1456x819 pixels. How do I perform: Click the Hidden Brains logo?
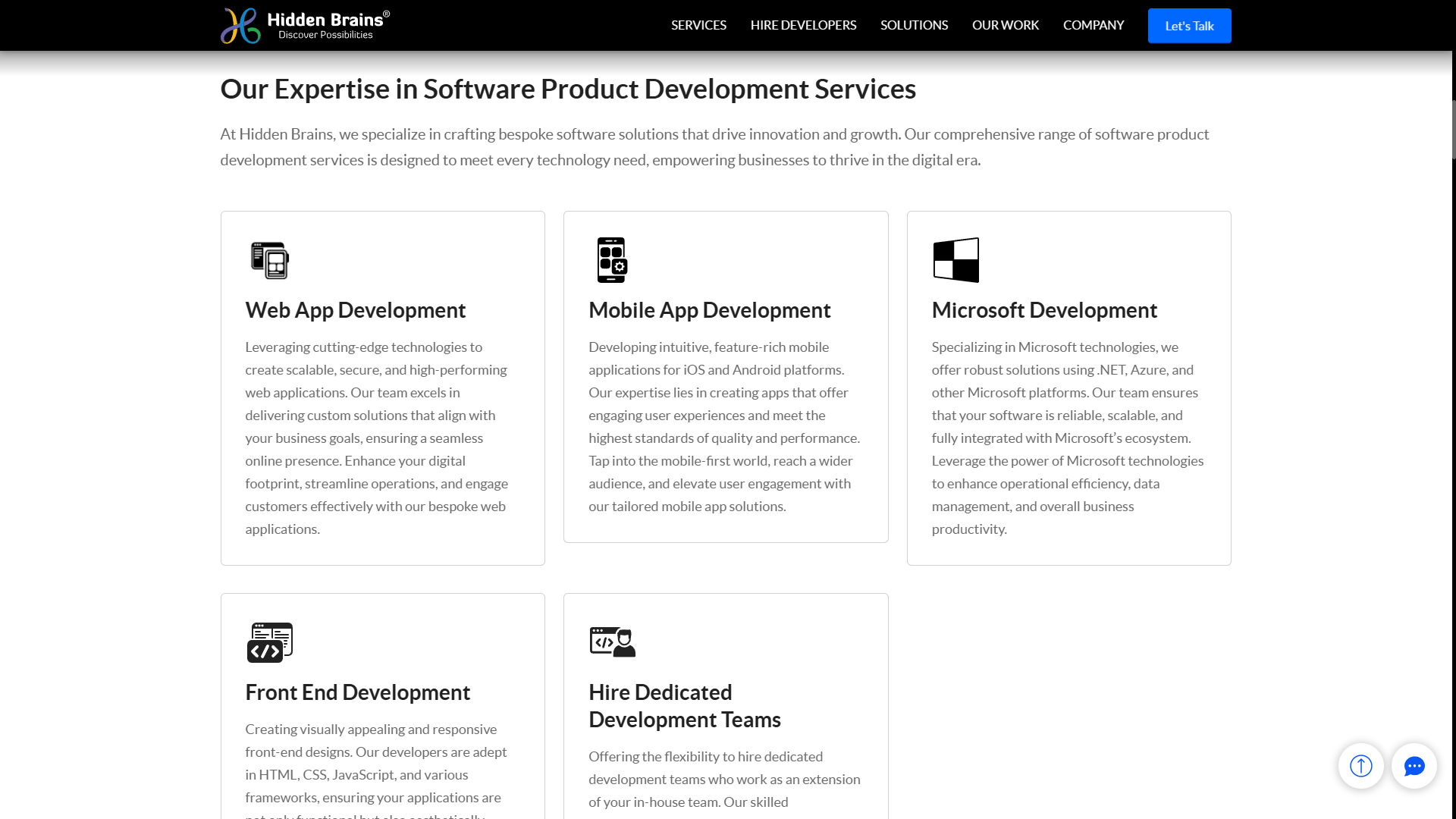pos(305,25)
